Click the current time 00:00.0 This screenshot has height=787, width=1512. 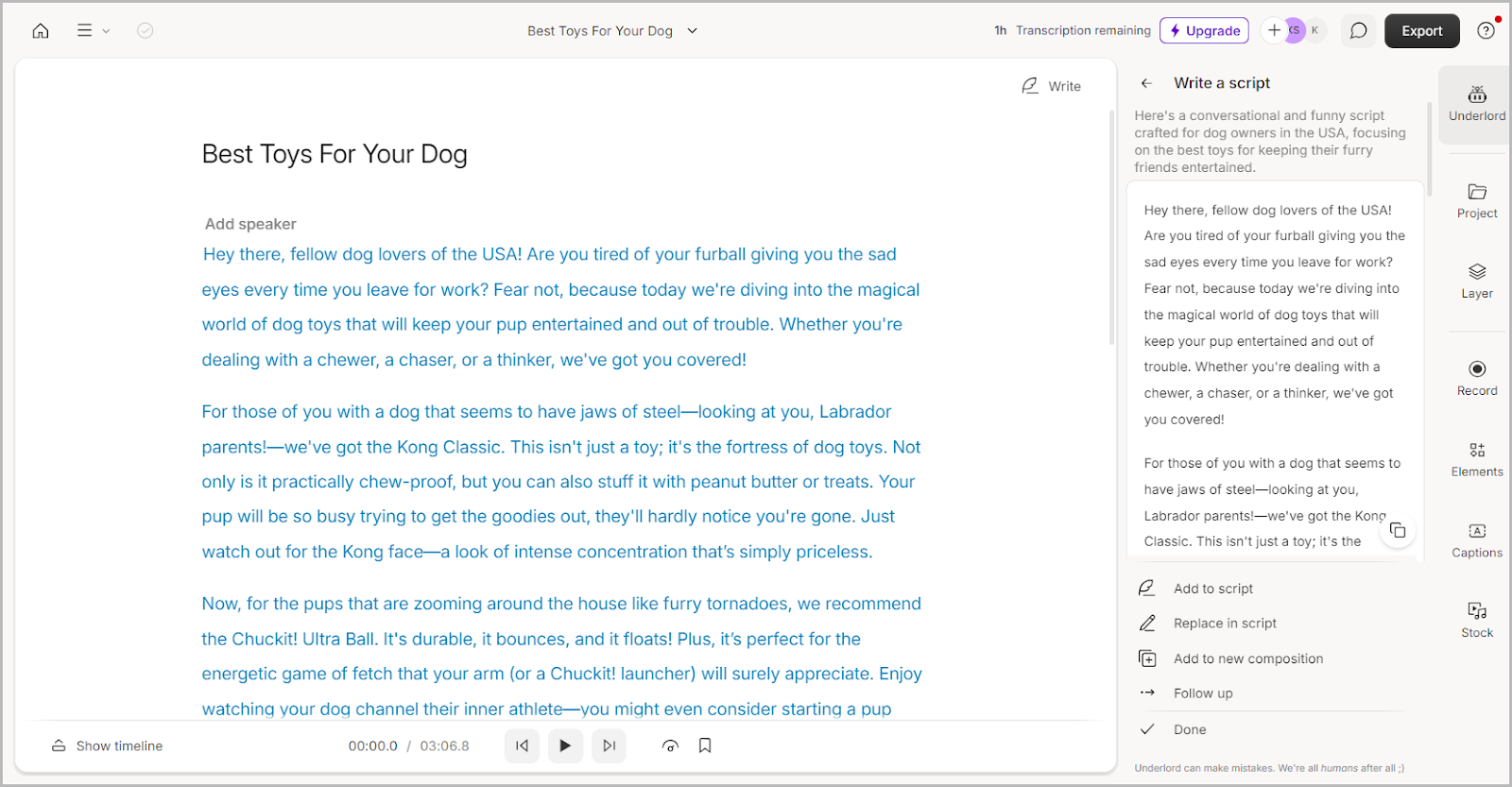click(x=372, y=745)
